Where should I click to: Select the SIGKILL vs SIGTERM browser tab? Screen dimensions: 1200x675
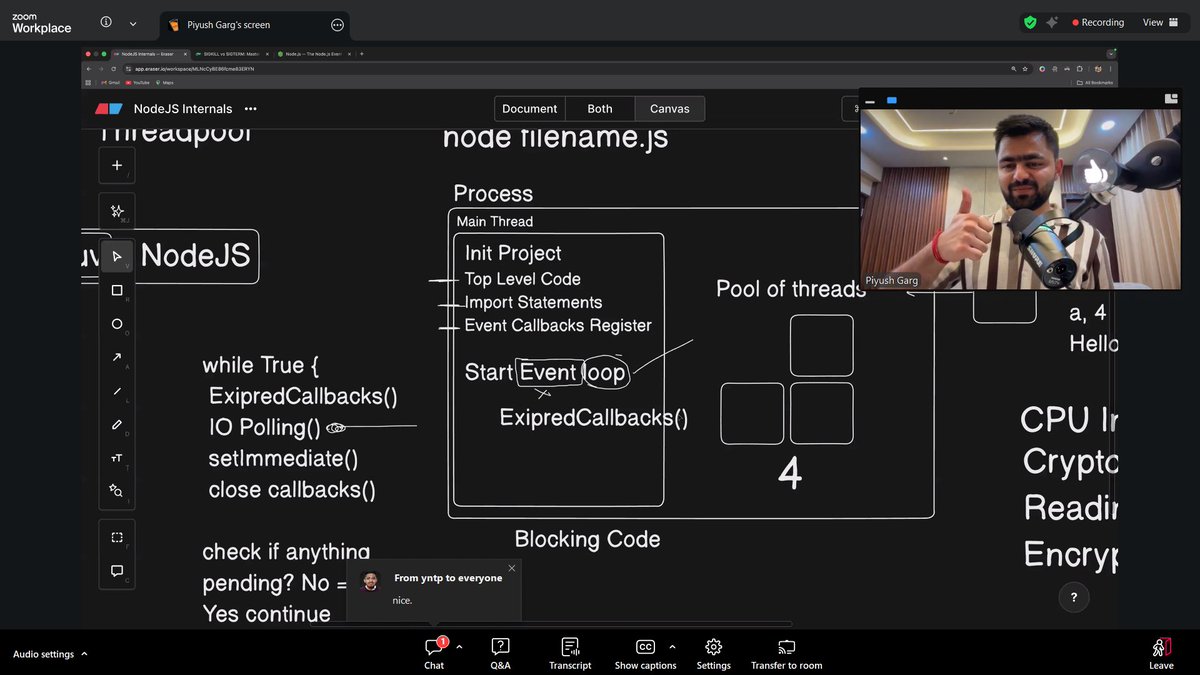pyautogui.click(x=230, y=54)
